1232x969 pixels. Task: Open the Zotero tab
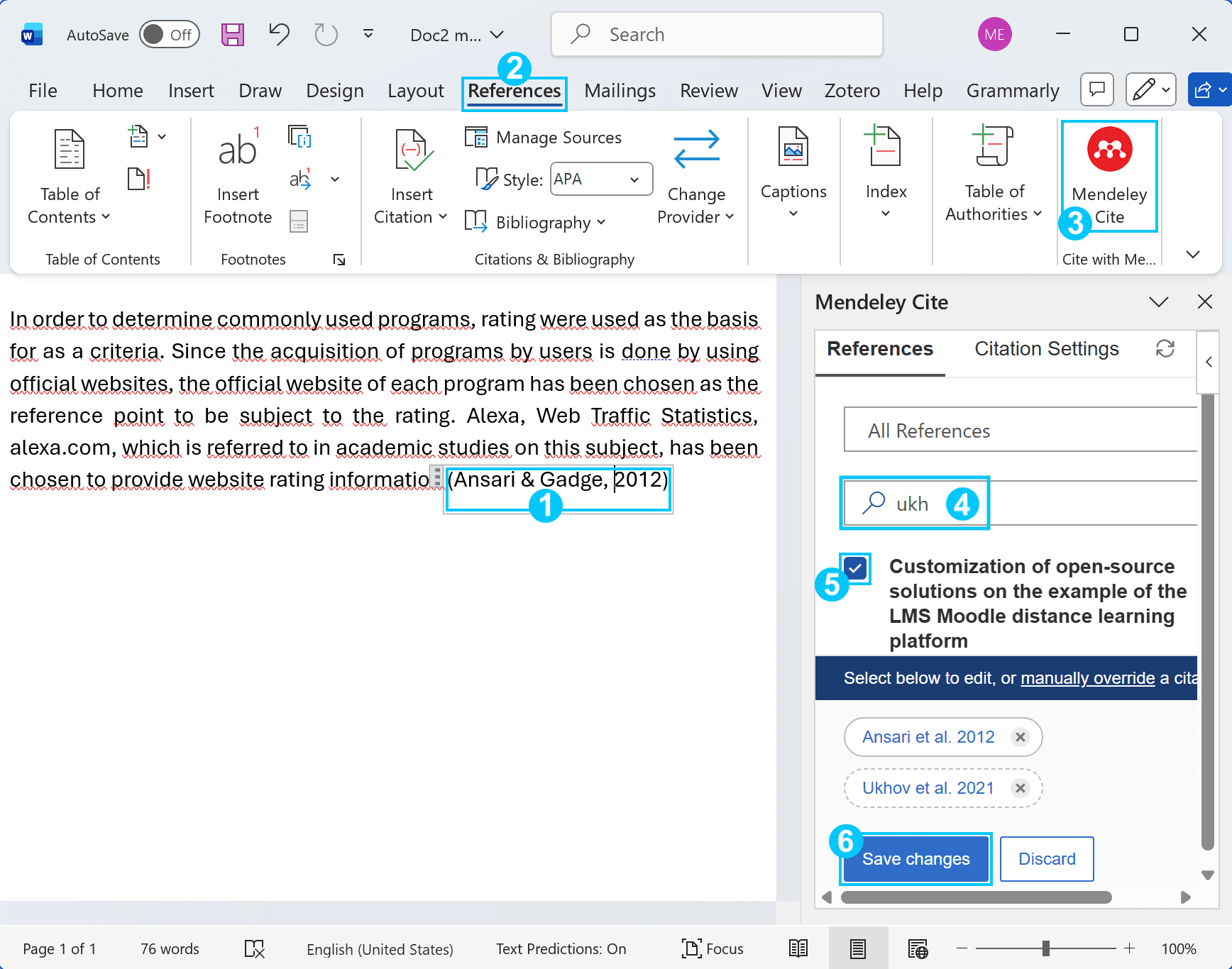click(x=852, y=91)
